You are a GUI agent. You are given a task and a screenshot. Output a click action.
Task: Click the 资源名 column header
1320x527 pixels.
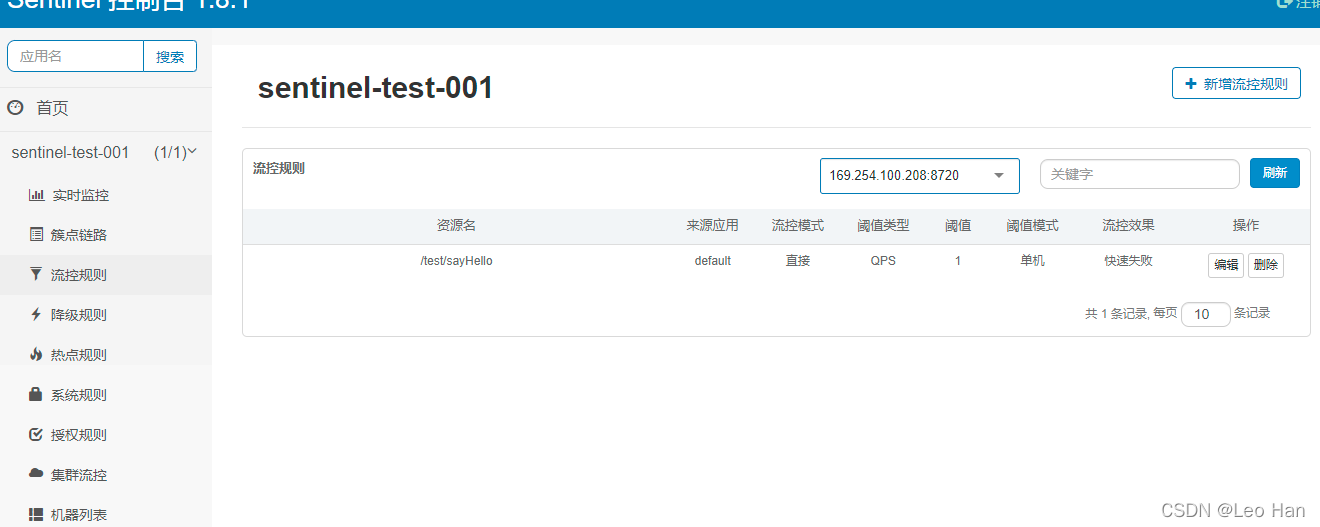coord(456,226)
